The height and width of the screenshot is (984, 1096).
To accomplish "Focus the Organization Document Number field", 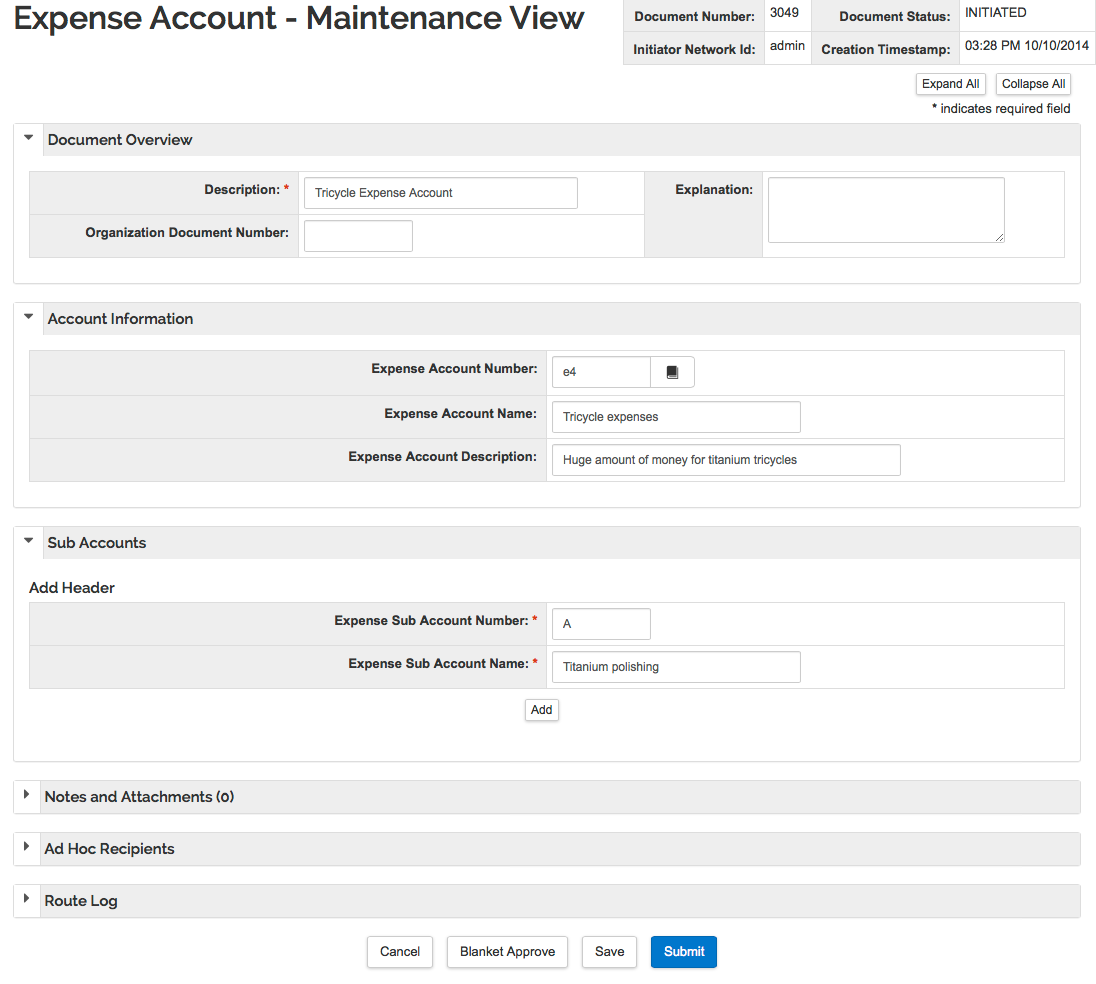I will point(358,236).
